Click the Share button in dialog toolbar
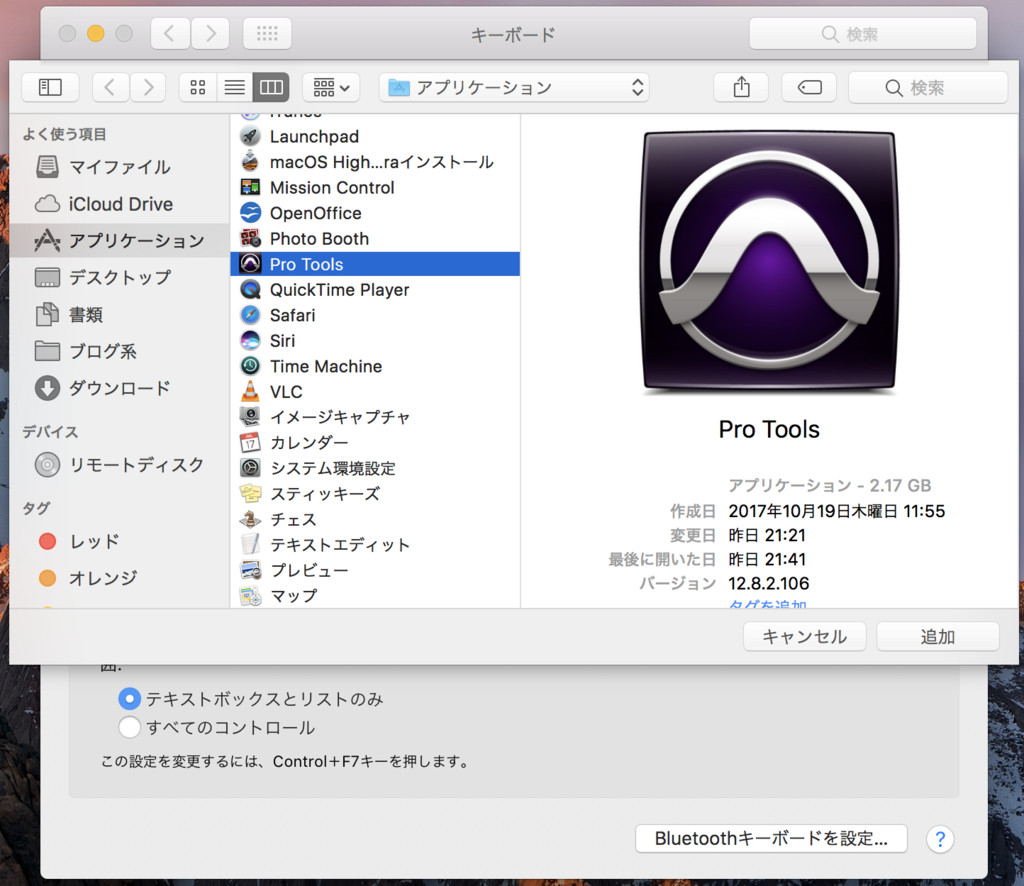This screenshot has width=1024, height=886. tap(741, 87)
